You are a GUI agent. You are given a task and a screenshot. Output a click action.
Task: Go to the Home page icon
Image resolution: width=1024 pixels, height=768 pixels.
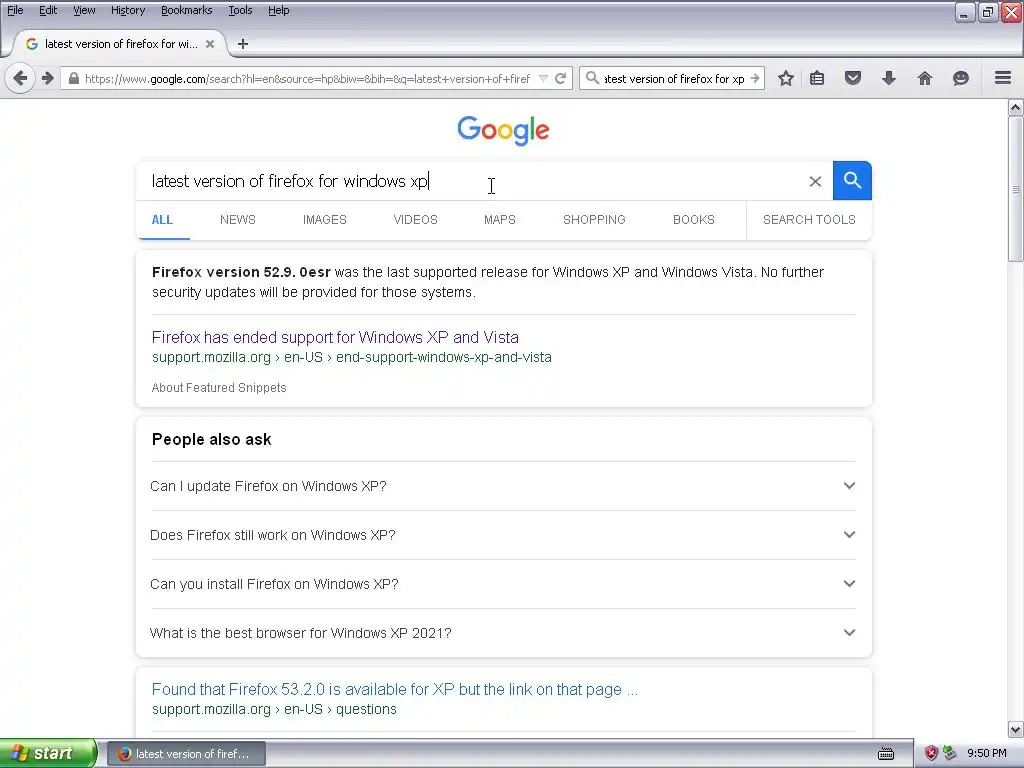click(925, 78)
